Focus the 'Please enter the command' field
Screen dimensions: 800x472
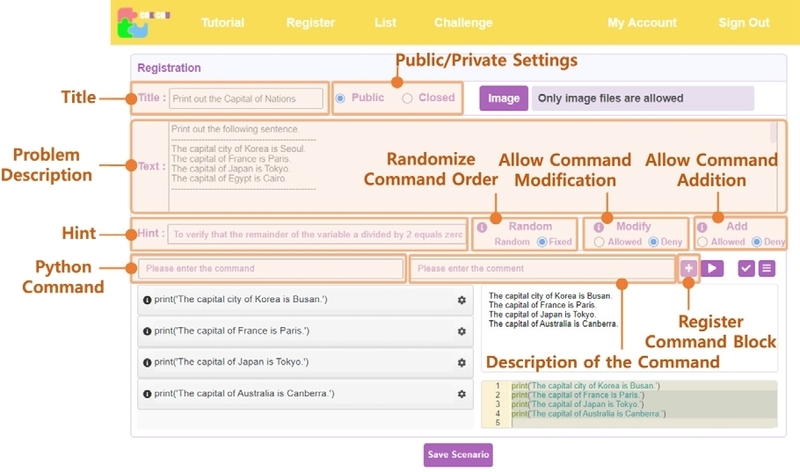point(267,268)
